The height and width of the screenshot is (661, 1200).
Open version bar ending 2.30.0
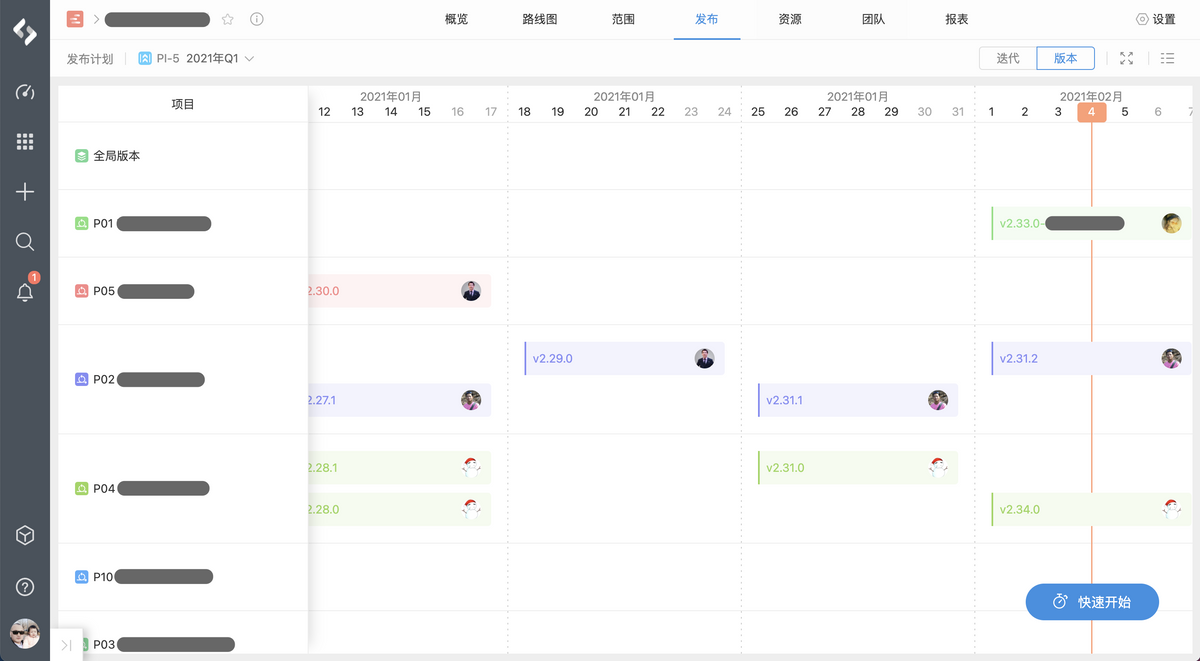pyautogui.click(x=400, y=291)
